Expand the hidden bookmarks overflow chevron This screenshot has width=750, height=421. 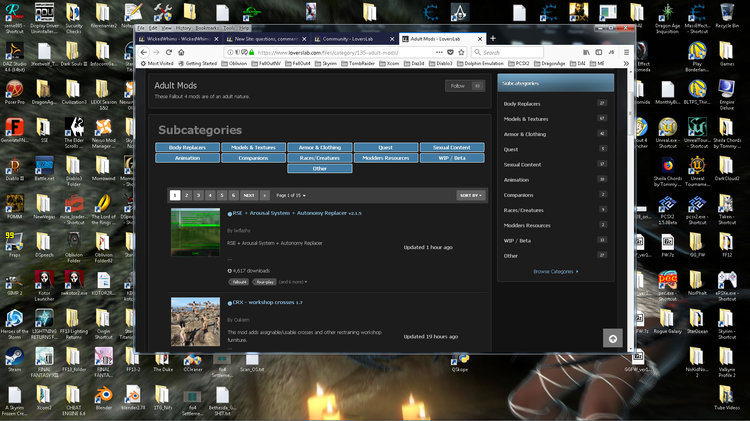(626, 63)
